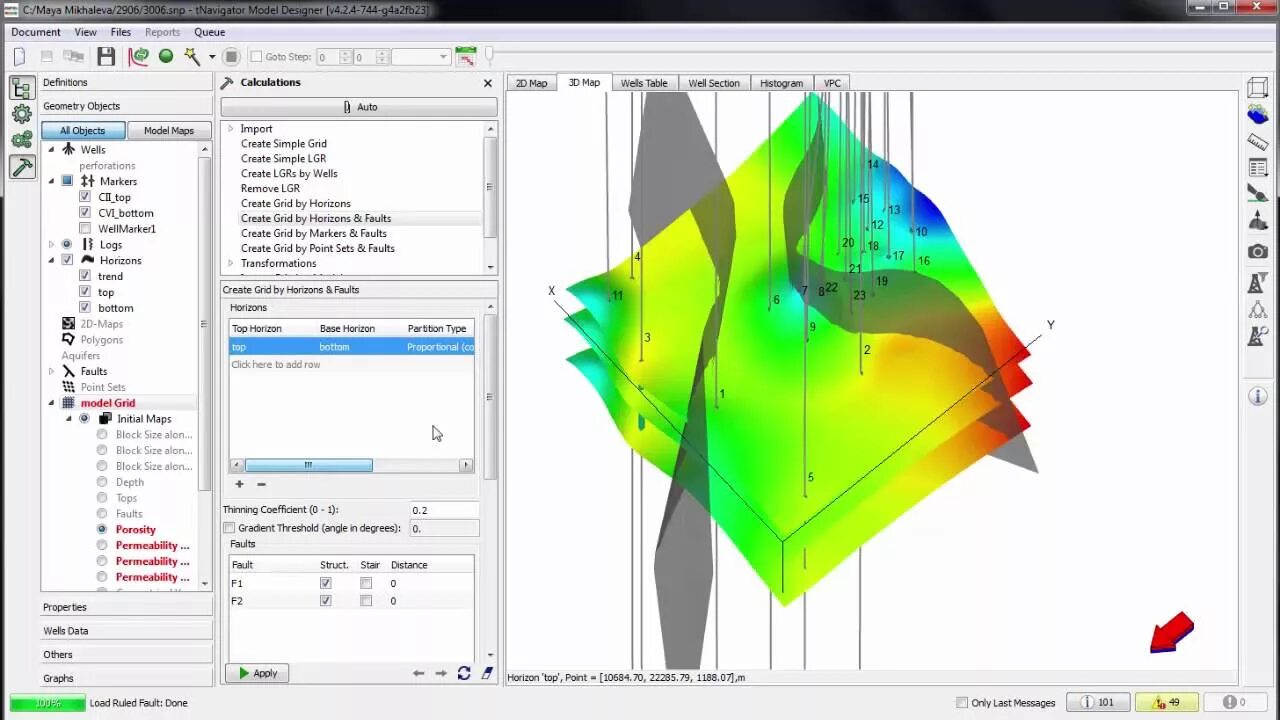Toggle the CII_top marker checkbox

tap(85, 197)
